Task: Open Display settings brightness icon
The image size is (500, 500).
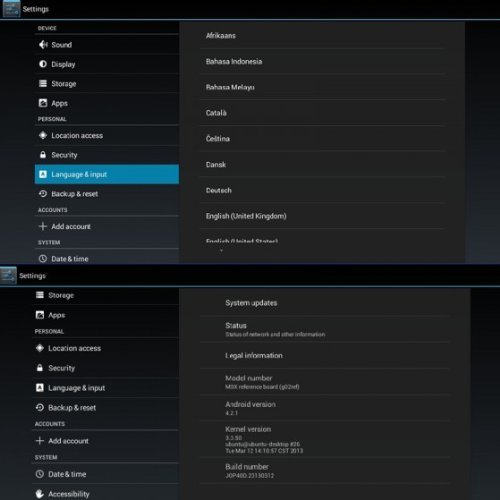Action: click(43, 64)
